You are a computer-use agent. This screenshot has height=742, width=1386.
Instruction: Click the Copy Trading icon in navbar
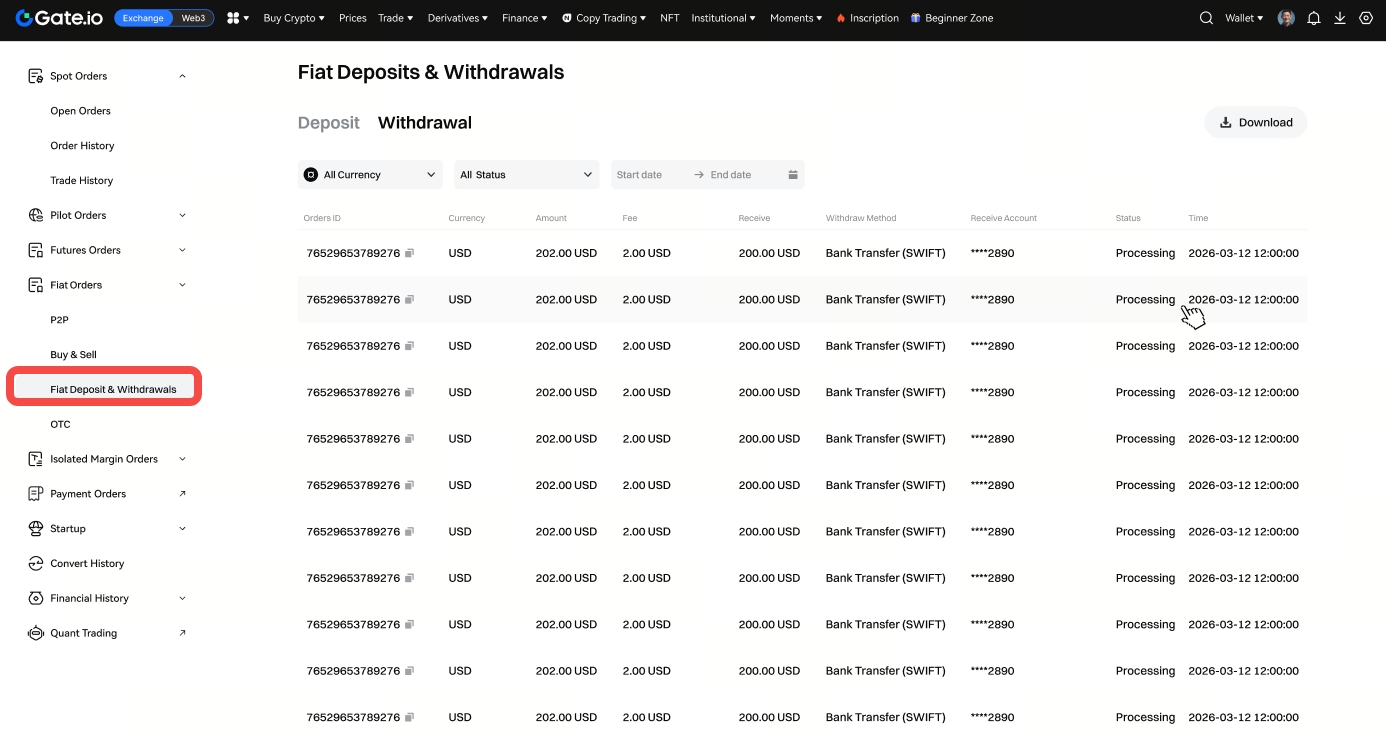pos(567,18)
